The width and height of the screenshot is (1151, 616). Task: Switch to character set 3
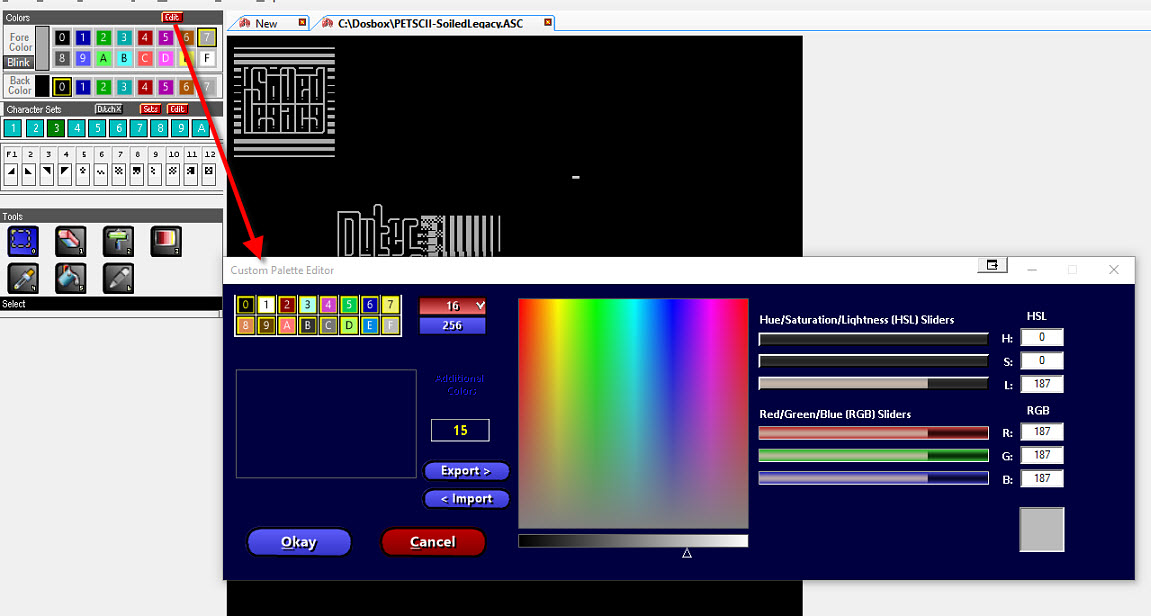coord(56,127)
